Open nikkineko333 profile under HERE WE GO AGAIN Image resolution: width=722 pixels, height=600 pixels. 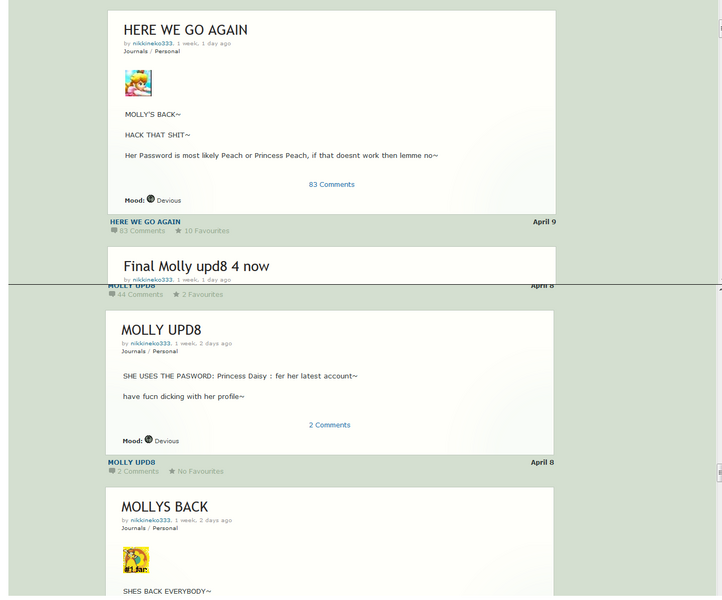coord(153,44)
